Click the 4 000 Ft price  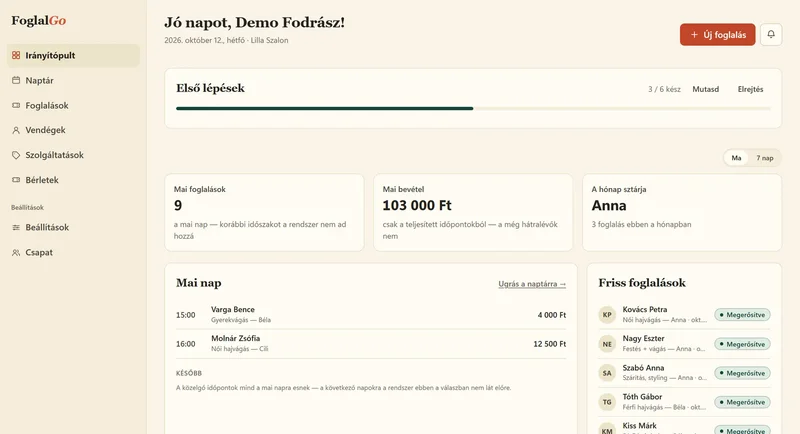coord(552,315)
